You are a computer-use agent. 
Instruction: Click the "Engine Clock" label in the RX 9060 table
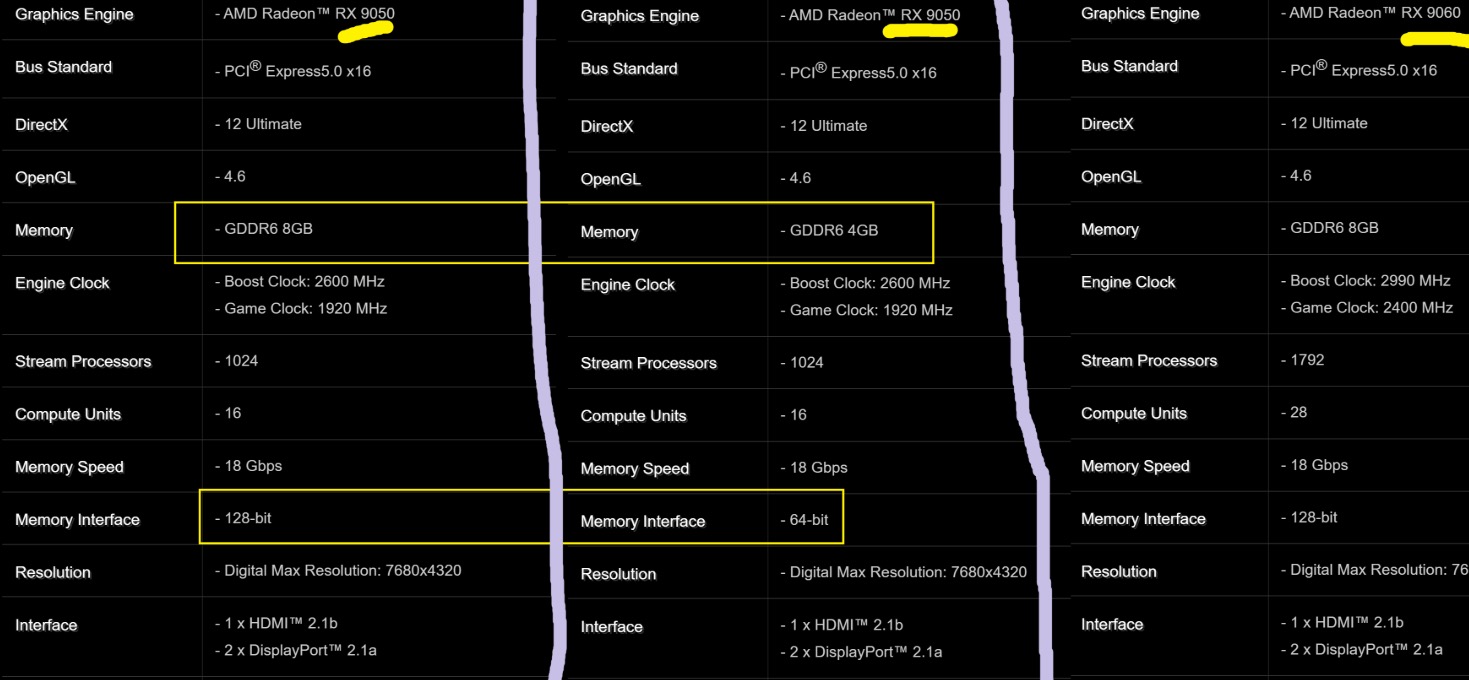coord(1128,282)
